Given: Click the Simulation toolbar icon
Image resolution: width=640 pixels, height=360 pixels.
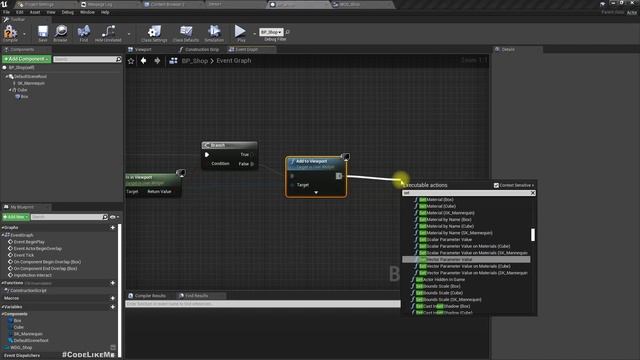Looking at the screenshot, I should (214, 33).
